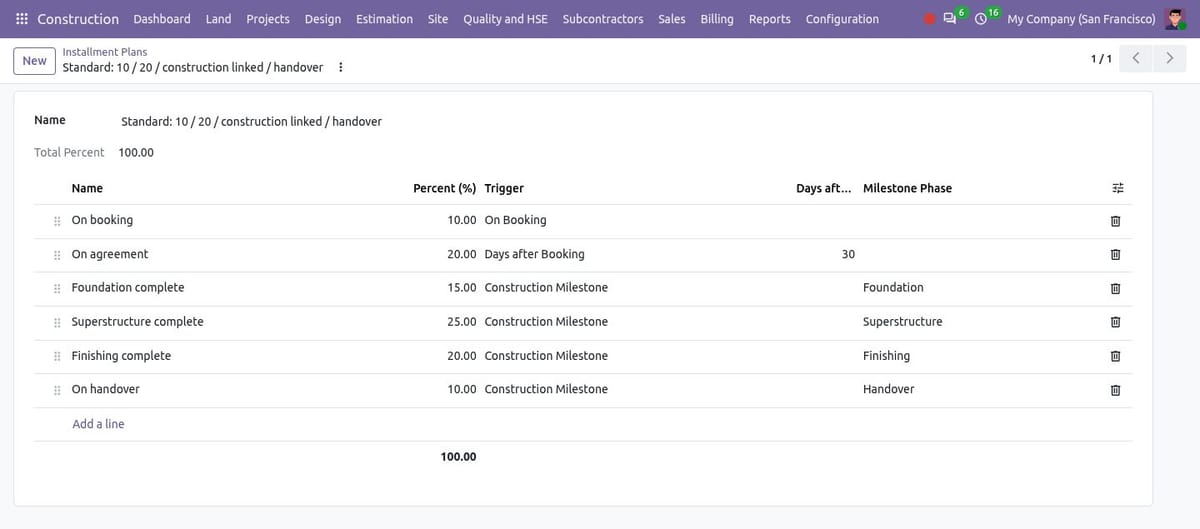The height and width of the screenshot is (529, 1200).
Task: Grab the handle of Foundation complete row
Action: point(57,288)
